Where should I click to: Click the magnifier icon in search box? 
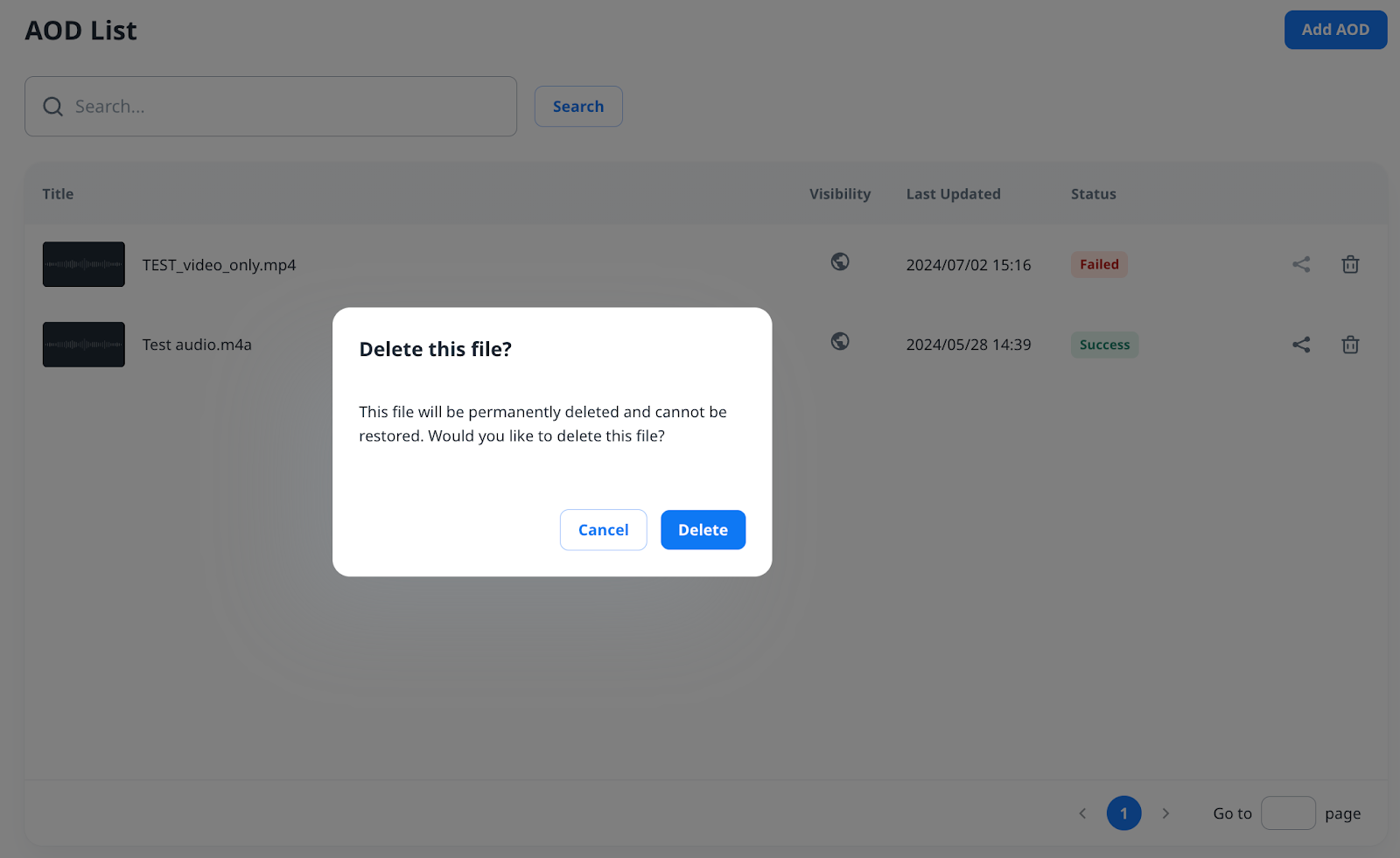point(53,107)
